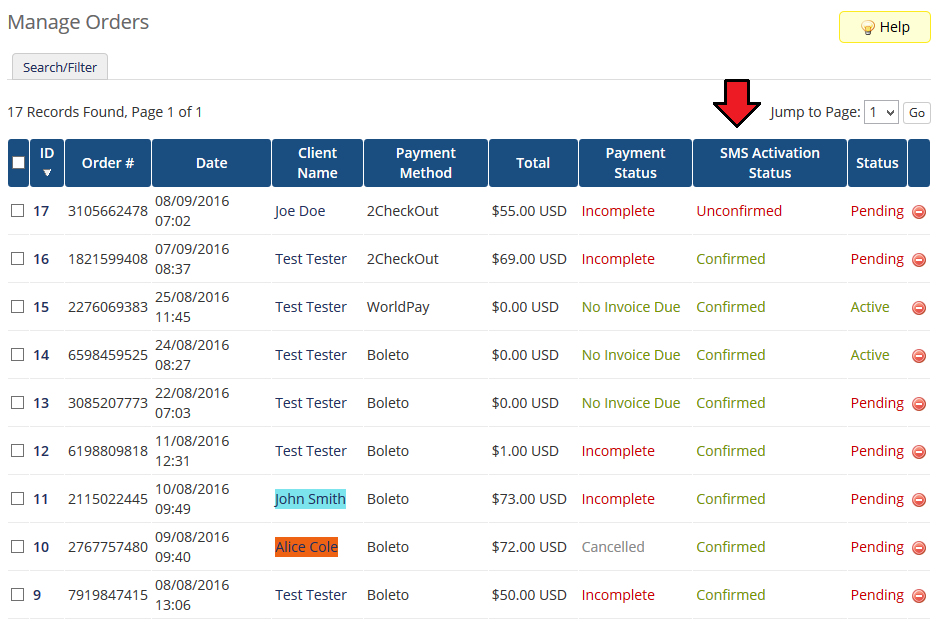Open order ID 10 link
942x626 pixels.
tap(41, 547)
